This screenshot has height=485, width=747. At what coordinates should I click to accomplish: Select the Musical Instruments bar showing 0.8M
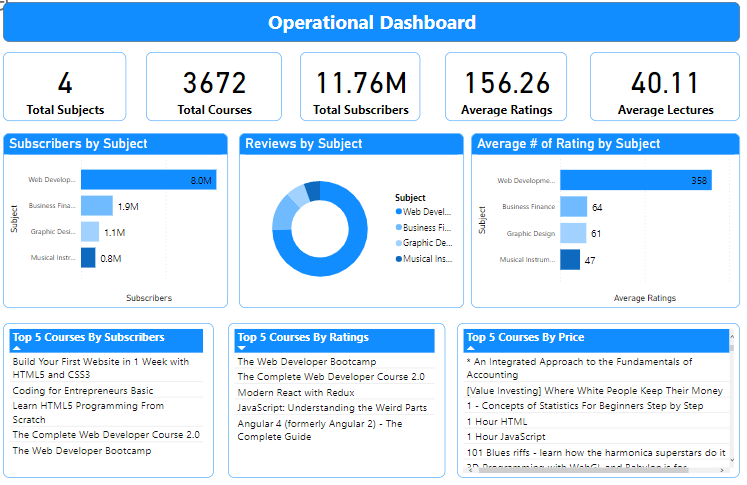[x=88, y=258]
